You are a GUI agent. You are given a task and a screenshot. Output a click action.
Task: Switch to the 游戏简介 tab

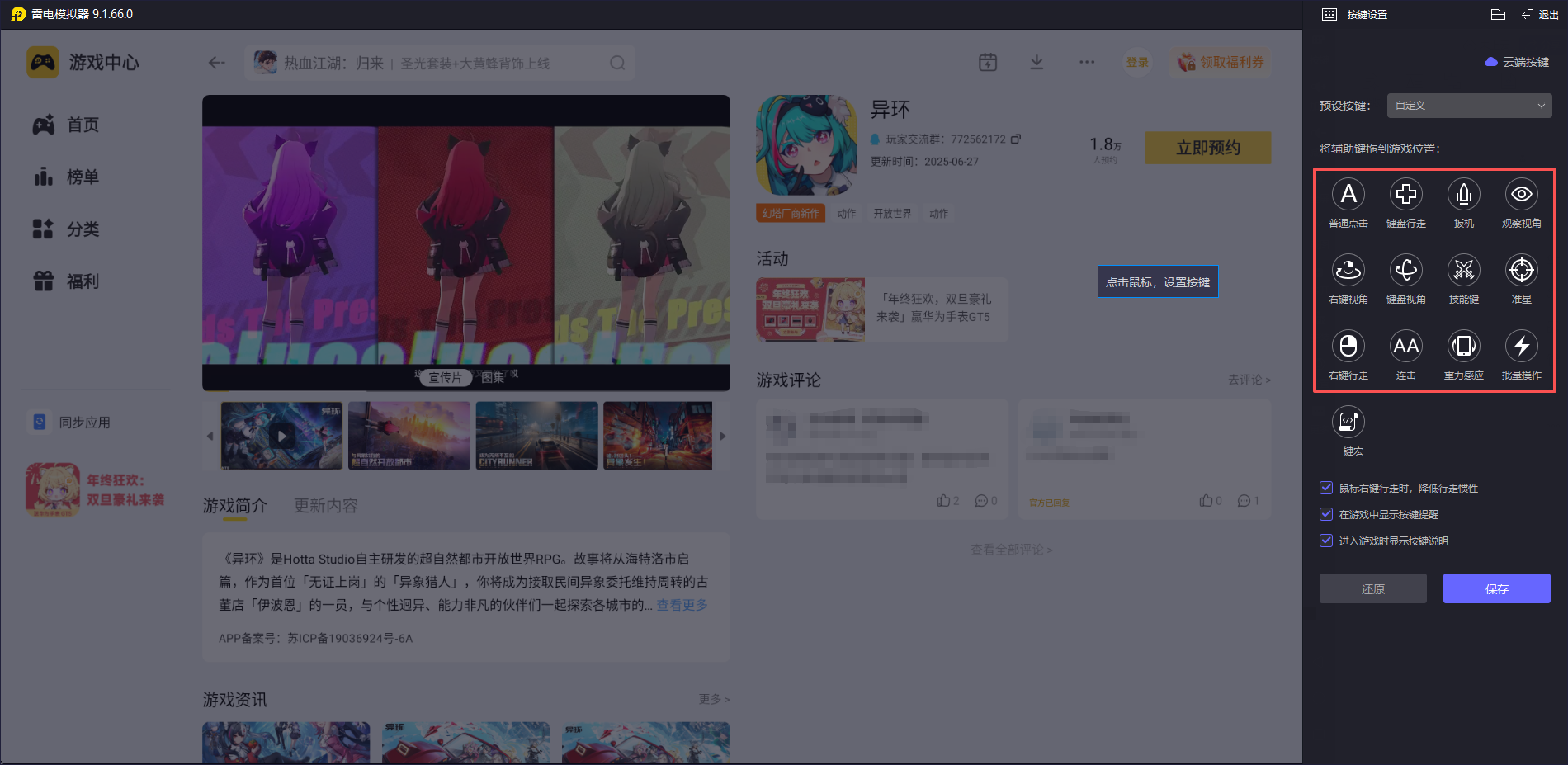coord(235,506)
